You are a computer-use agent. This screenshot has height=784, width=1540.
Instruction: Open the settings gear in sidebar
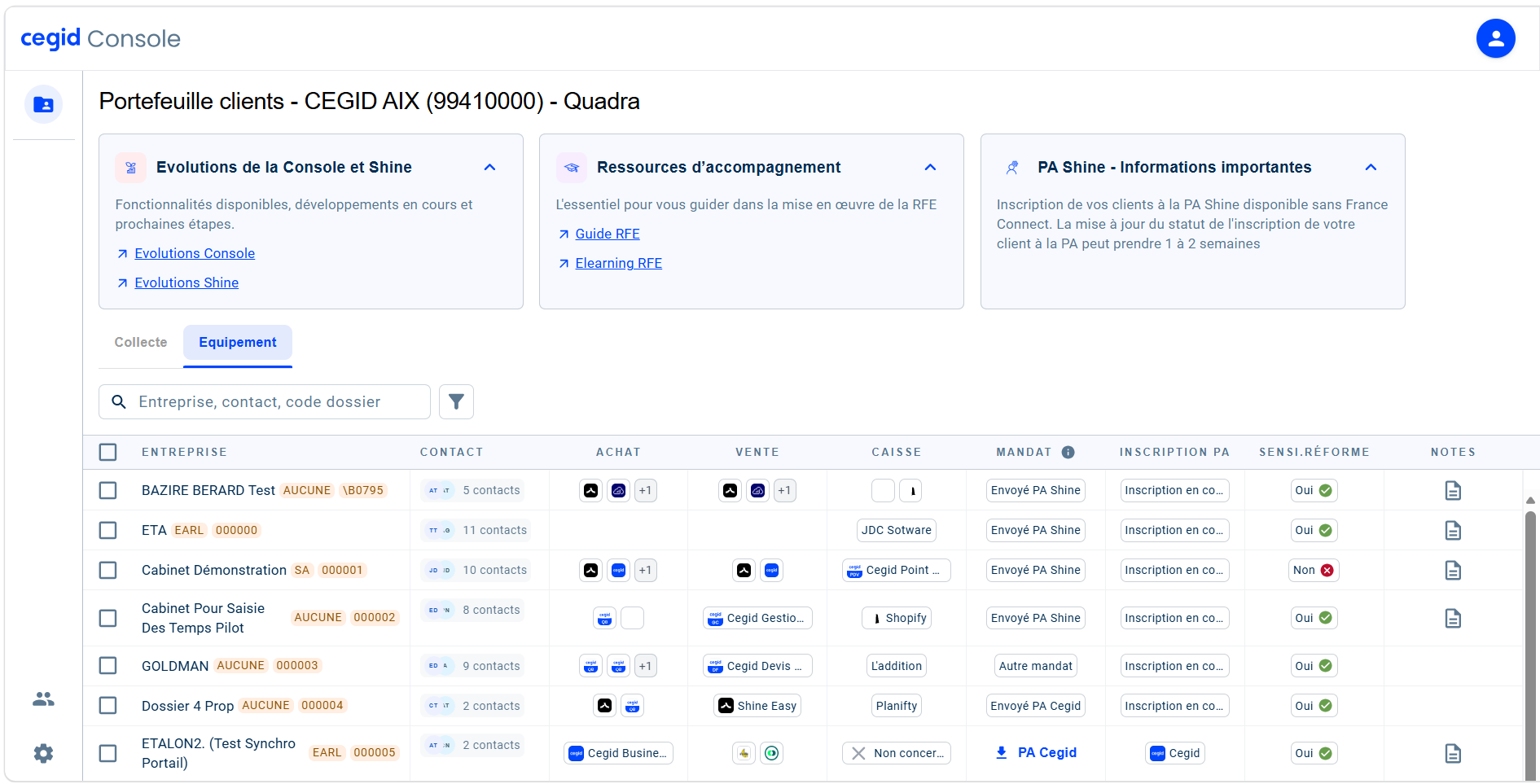click(x=44, y=753)
